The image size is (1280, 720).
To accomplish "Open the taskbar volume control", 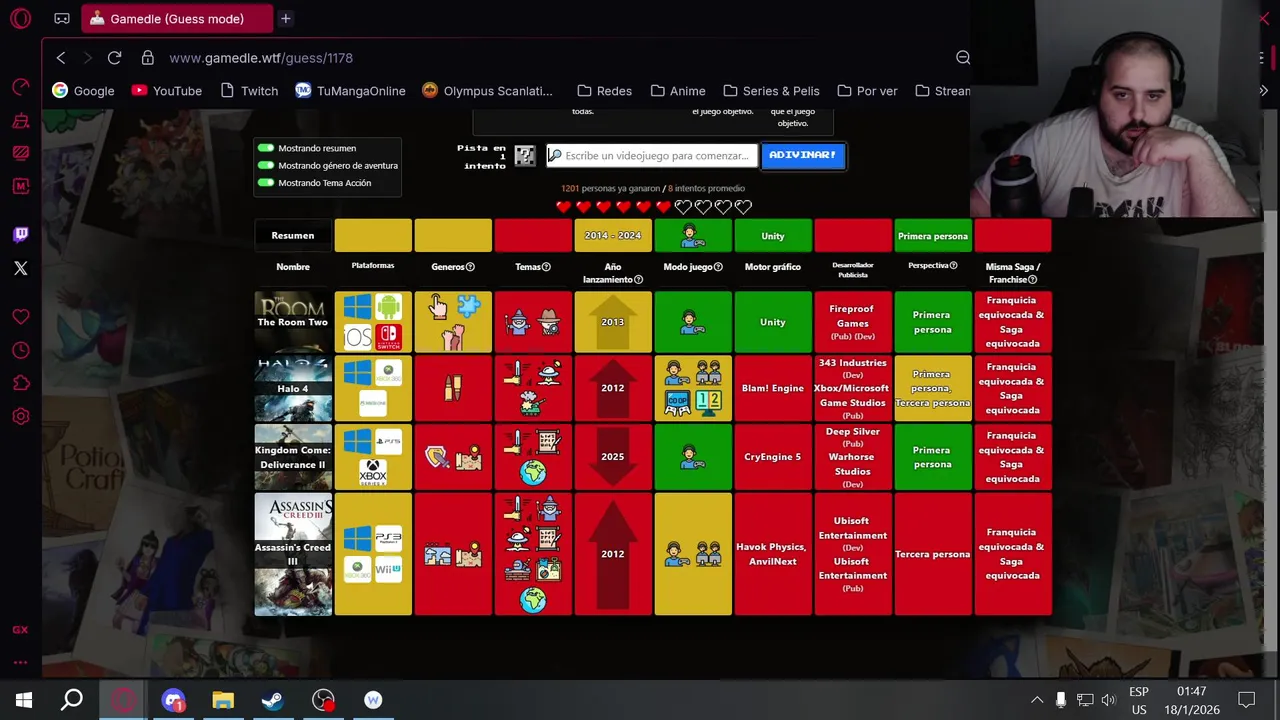I will pos(1108,700).
